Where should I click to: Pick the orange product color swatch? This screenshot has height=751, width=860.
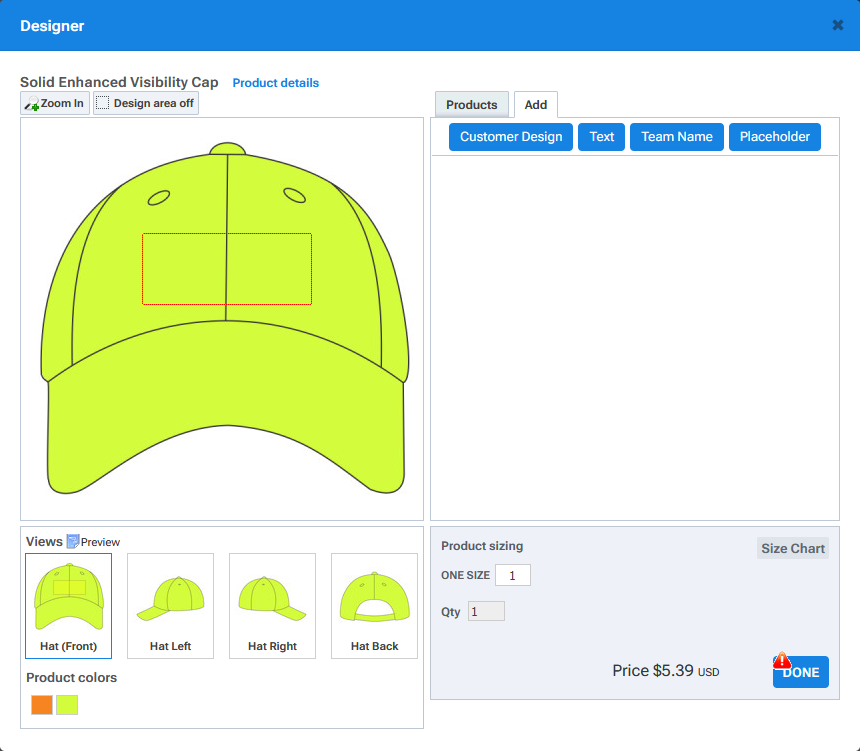(42, 705)
